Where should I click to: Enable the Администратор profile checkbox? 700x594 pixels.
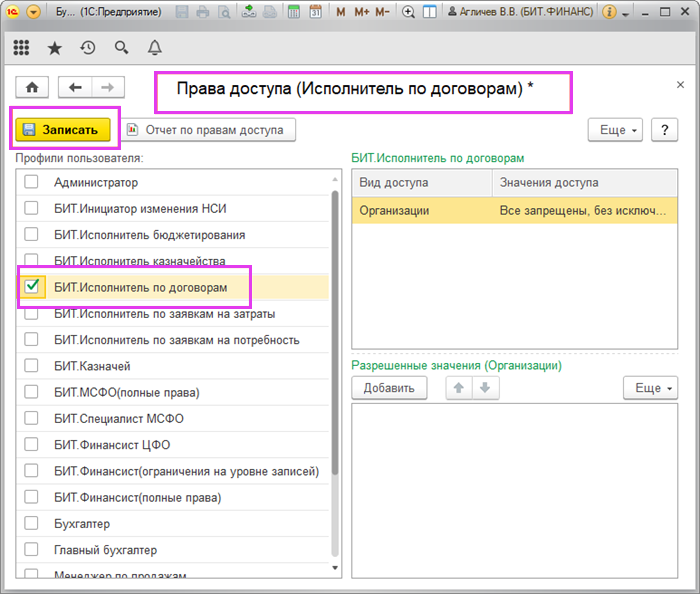[33, 182]
